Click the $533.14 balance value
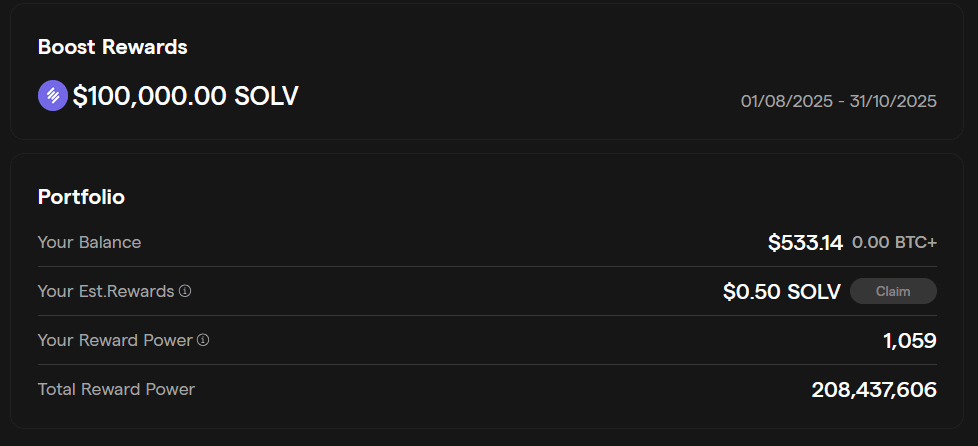Image resolution: width=978 pixels, height=446 pixels. [805, 243]
